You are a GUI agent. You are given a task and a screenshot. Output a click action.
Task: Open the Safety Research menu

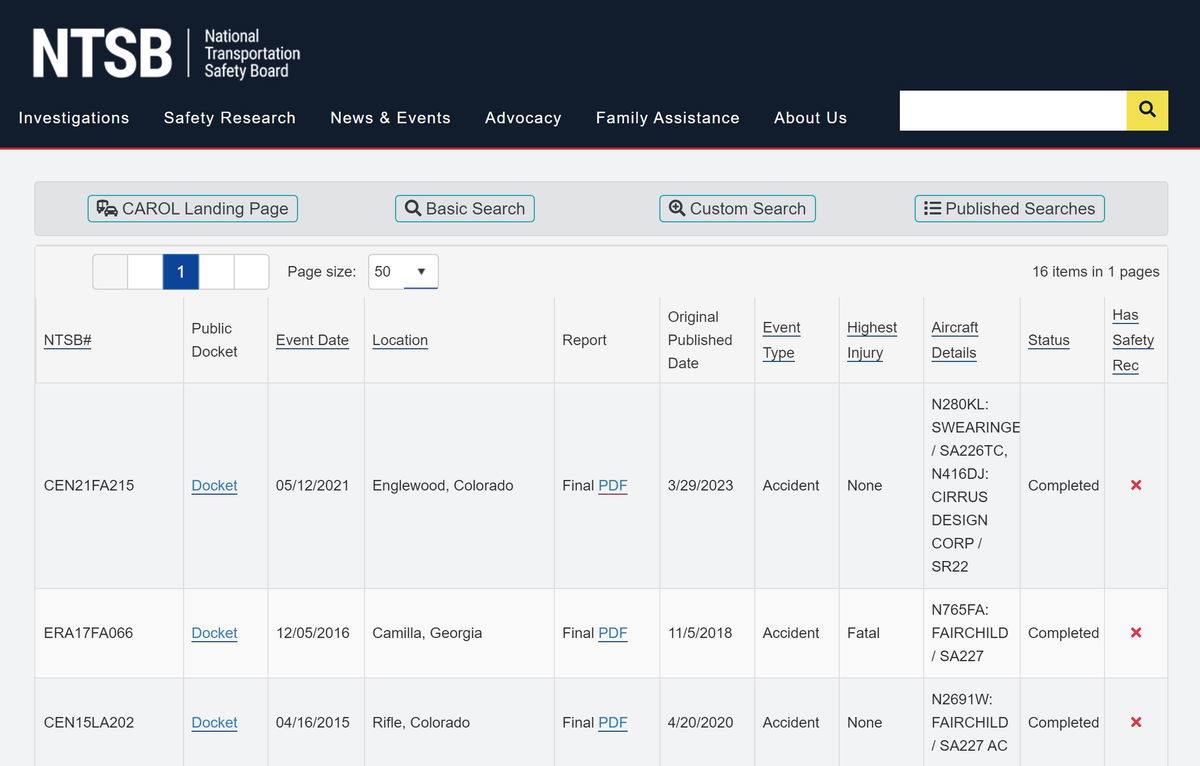[x=230, y=118]
